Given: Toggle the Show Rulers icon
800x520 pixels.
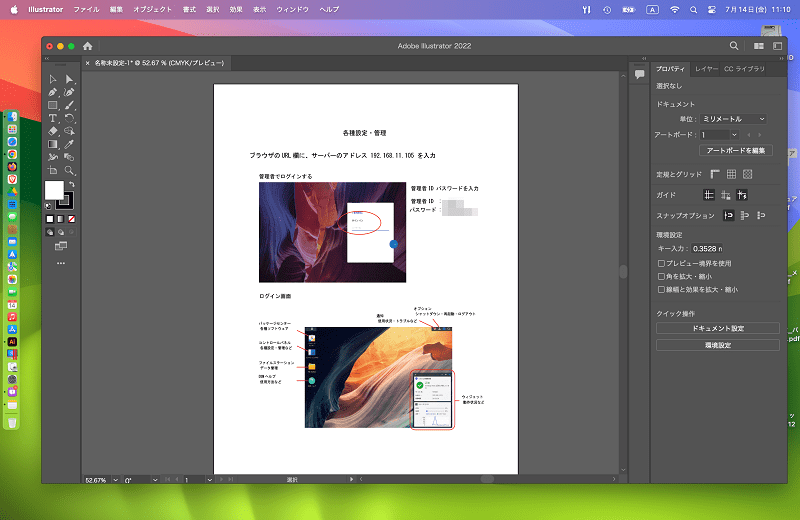Looking at the screenshot, I should 715,175.
